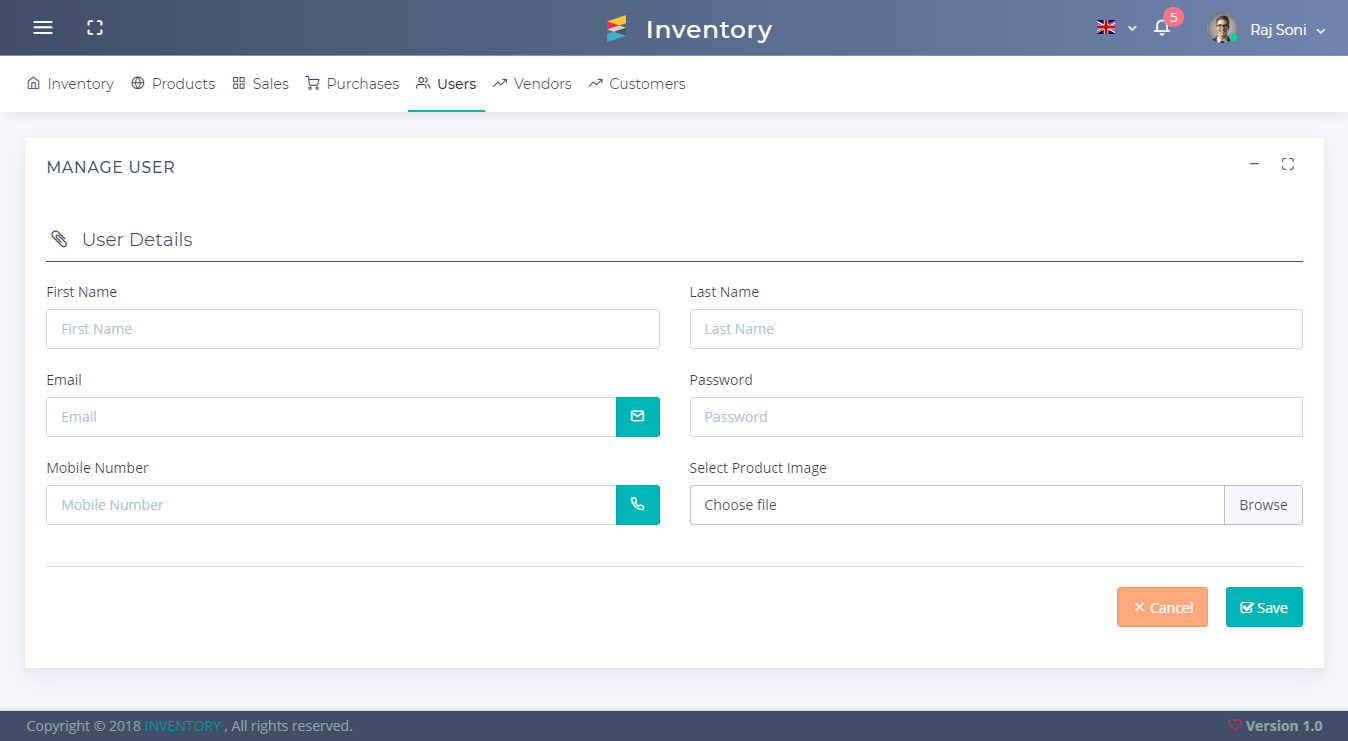This screenshot has height=741, width=1348.
Task: Open the language flag dropdown
Action: pos(1116,28)
